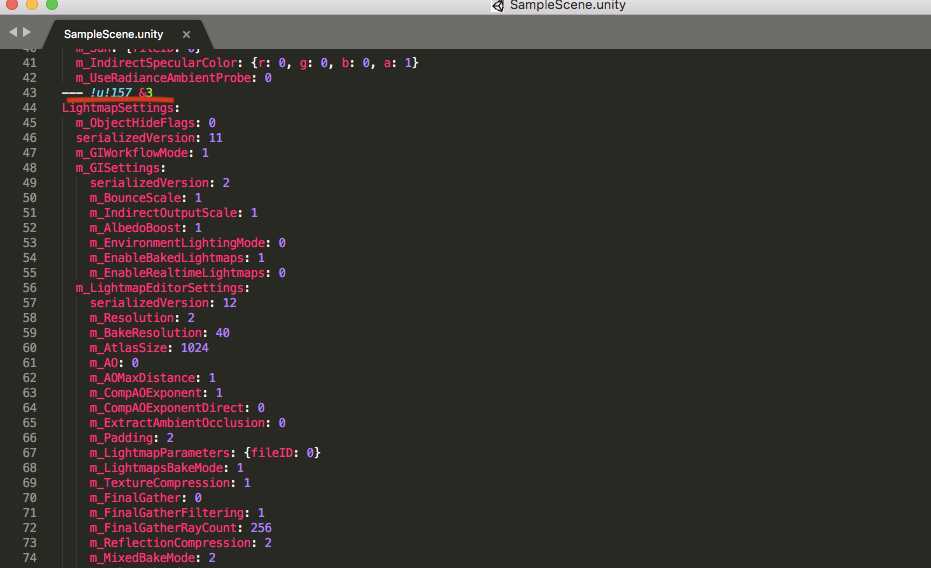Screen dimensions: 931x568
Task: Click 'm_IndirectOutputScale' key text
Action: pyautogui.click(x=163, y=213)
